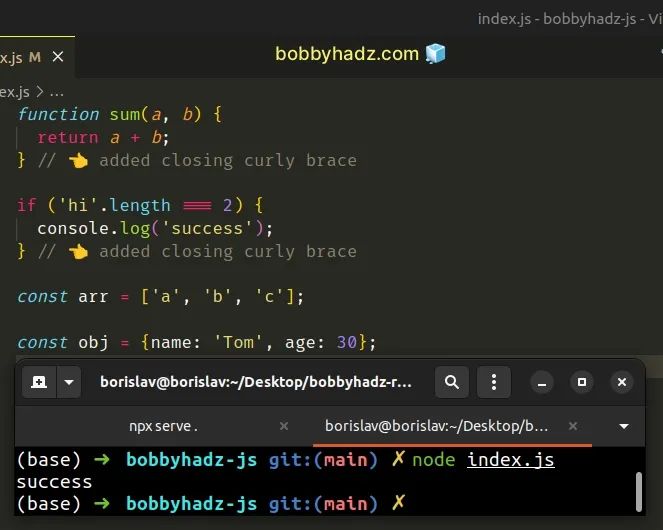Switch to 'npx serve .' terminal tab

coord(164,426)
